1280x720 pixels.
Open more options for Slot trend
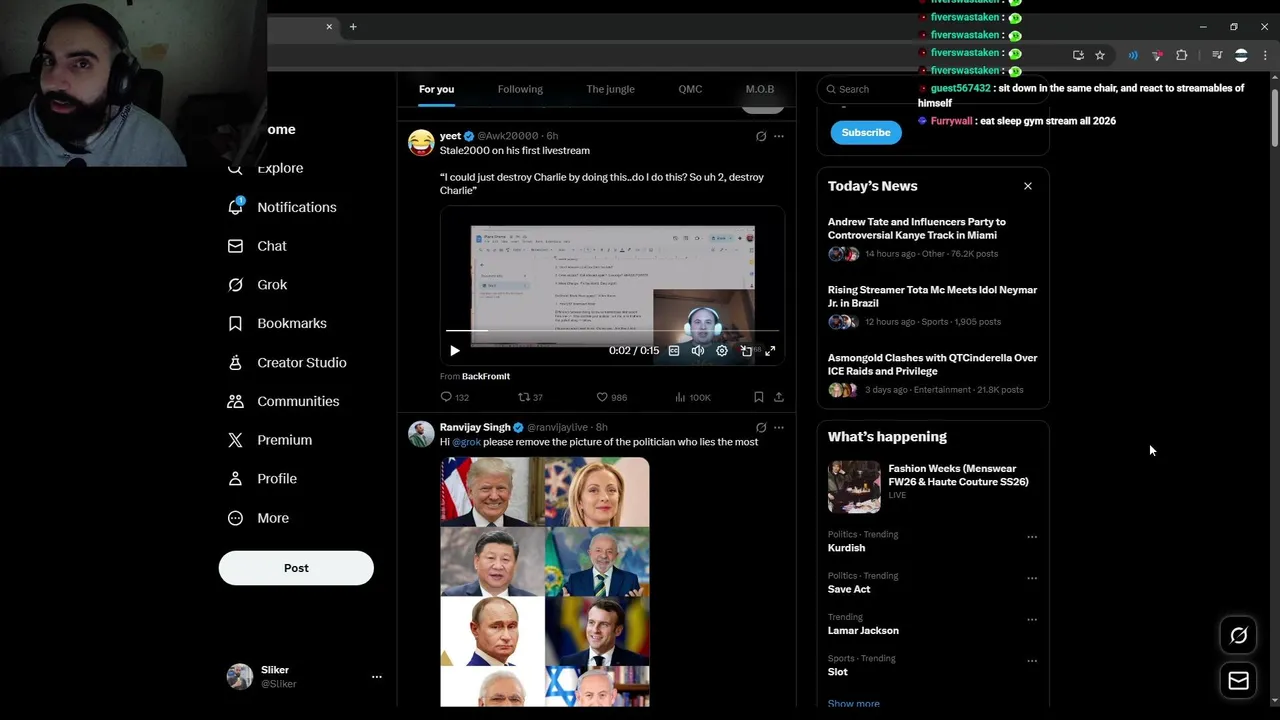tap(1032, 661)
